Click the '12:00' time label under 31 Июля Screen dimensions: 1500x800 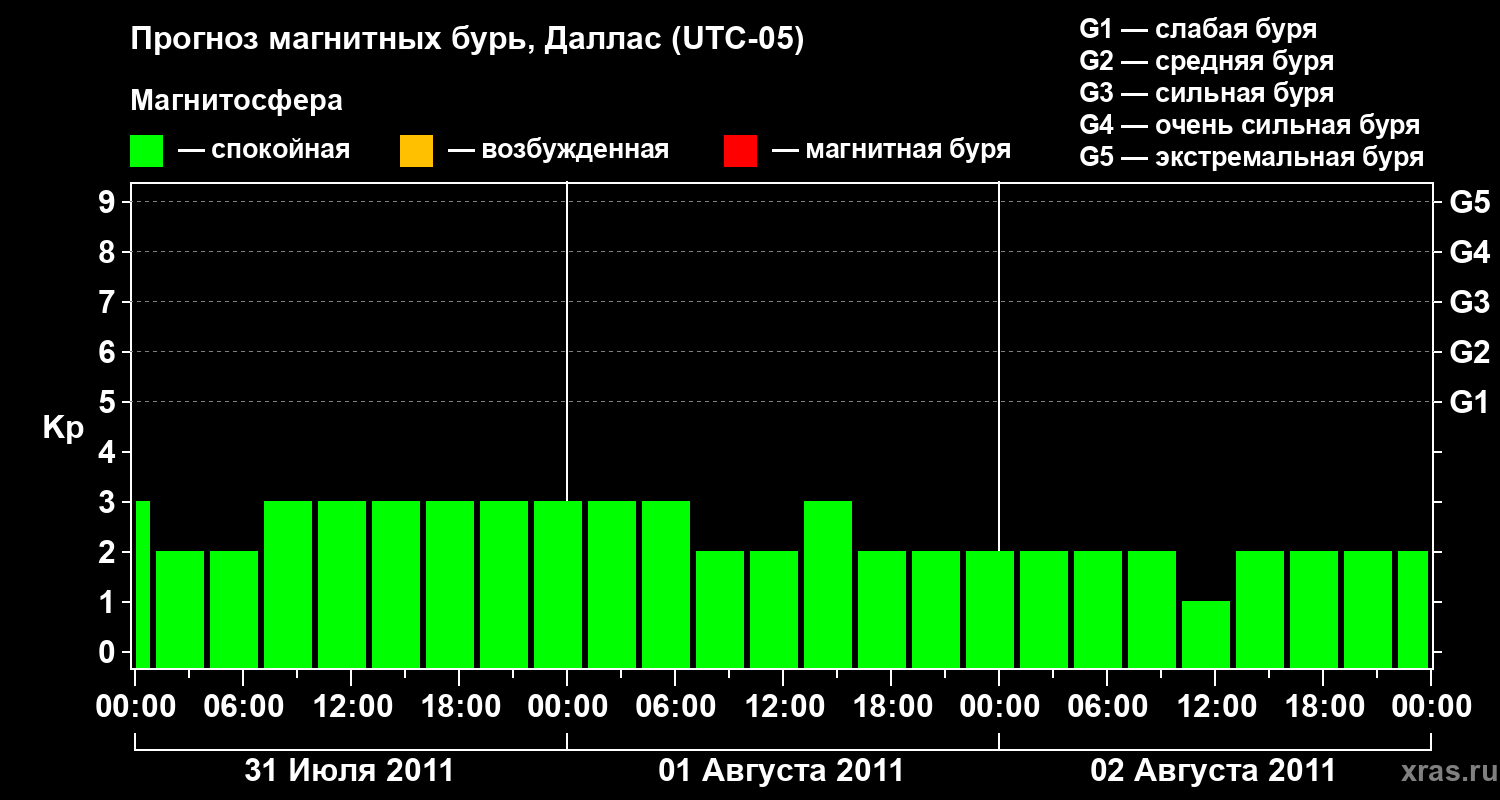point(353,707)
